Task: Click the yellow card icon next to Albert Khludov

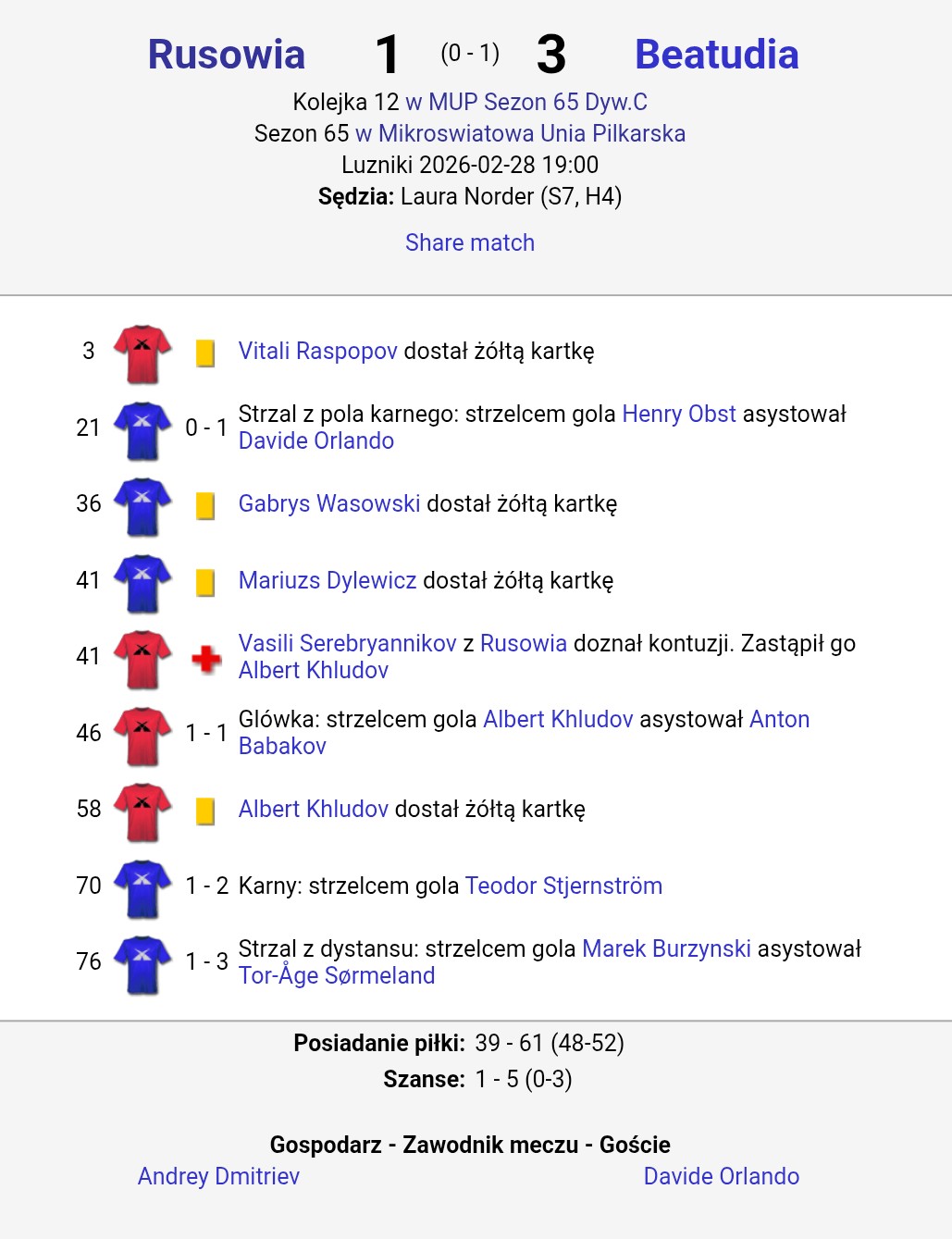Action: click(x=205, y=812)
